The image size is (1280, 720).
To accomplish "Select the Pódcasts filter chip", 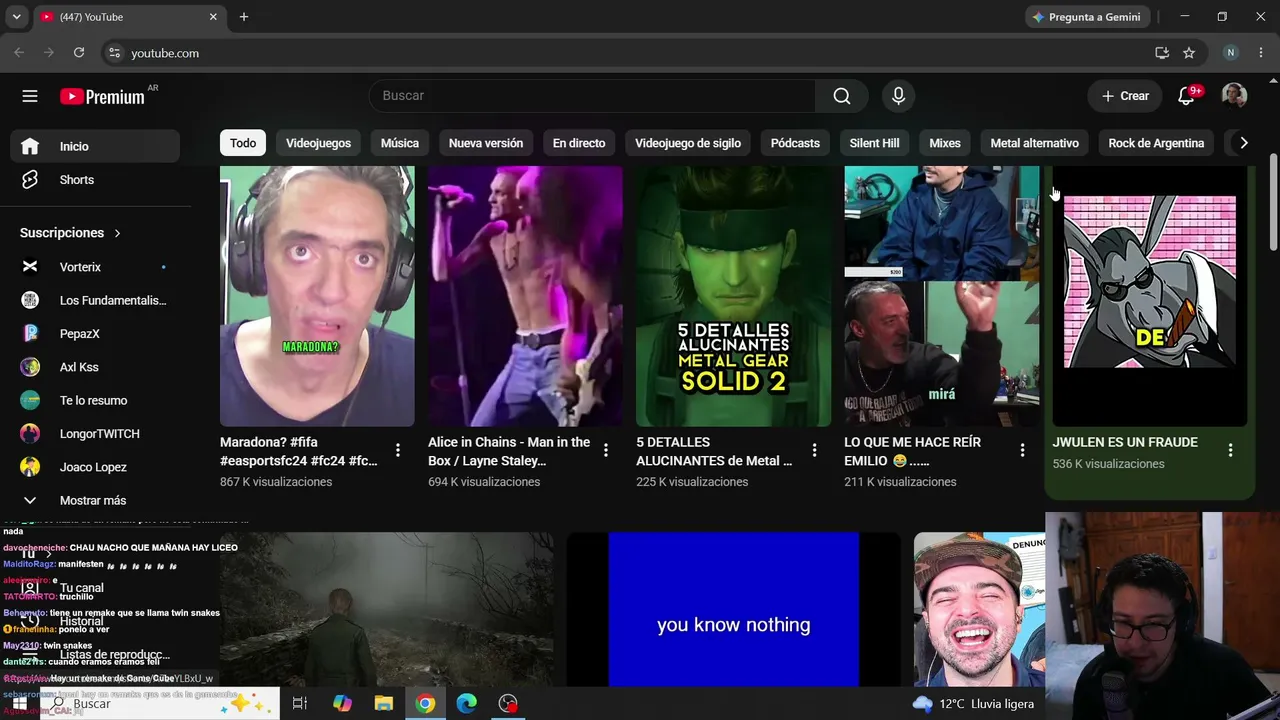I will pyautogui.click(x=795, y=143).
